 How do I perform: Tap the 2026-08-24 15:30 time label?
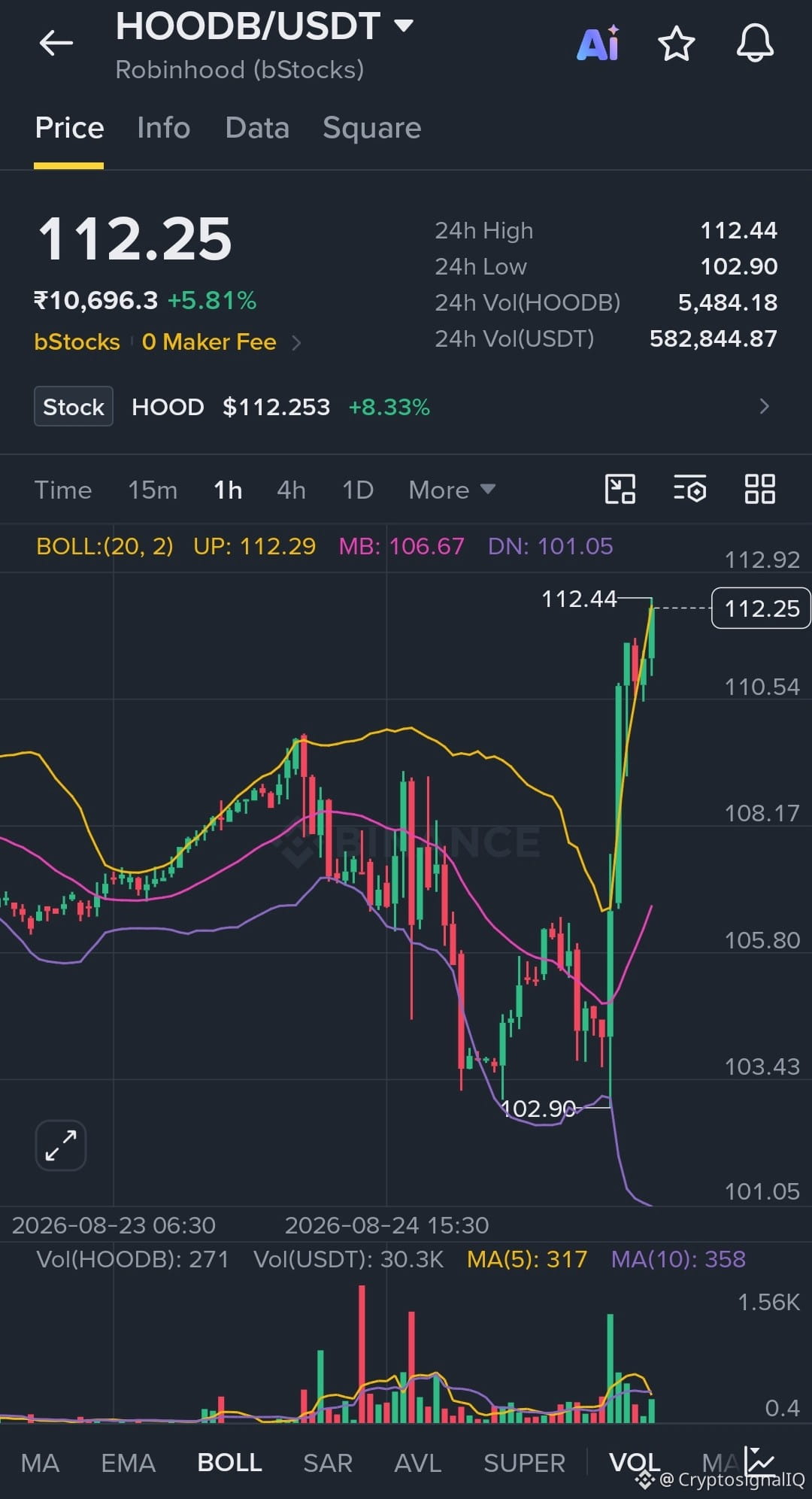tap(386, 1225)
